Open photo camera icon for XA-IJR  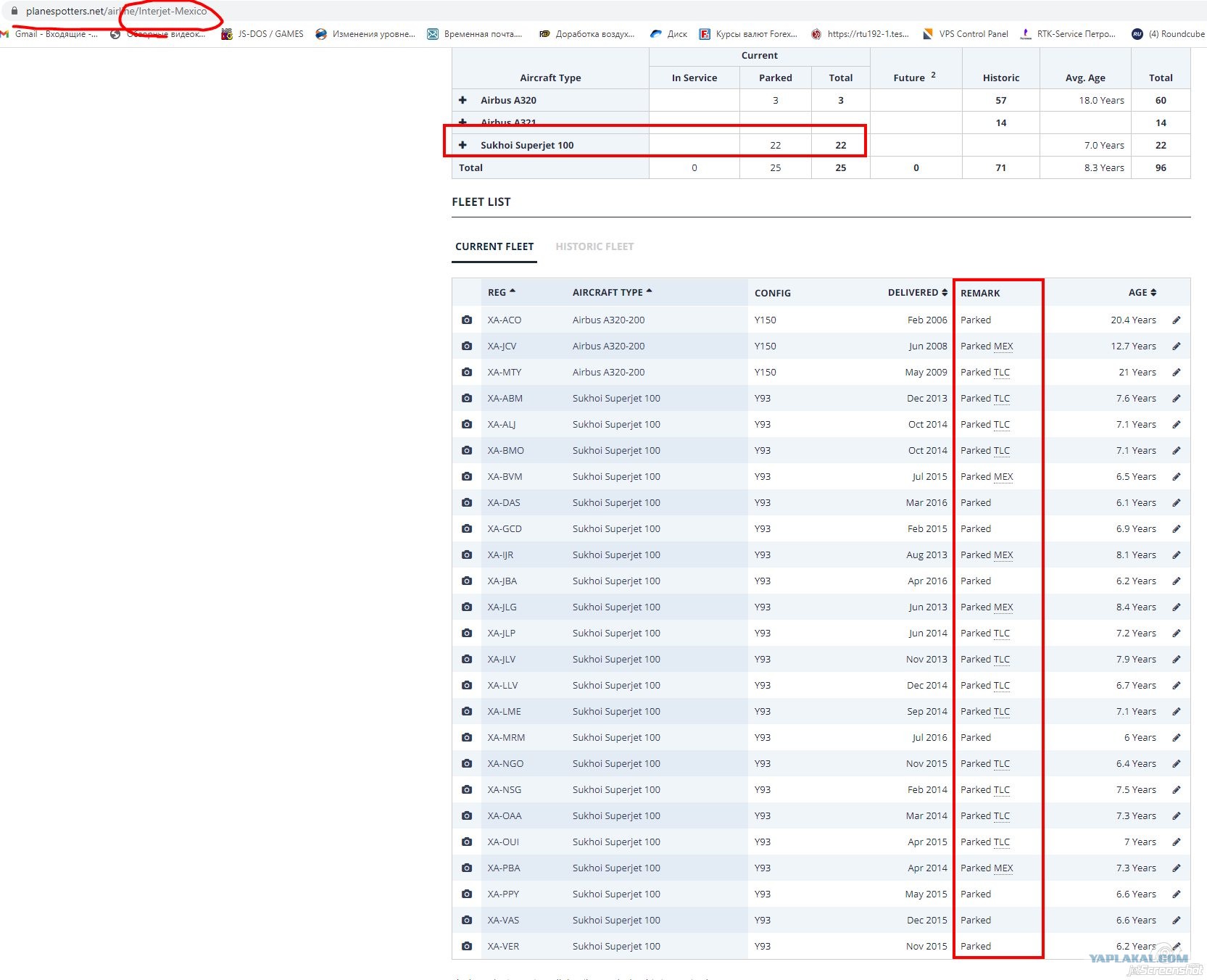(467, 555)
